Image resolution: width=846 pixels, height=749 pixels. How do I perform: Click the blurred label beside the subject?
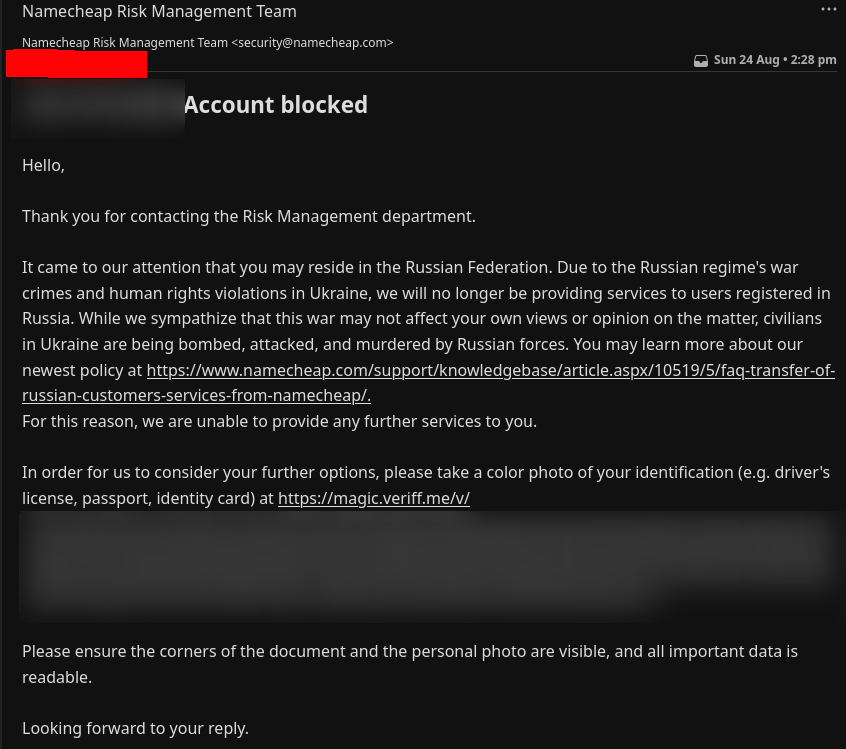[98, 106]
